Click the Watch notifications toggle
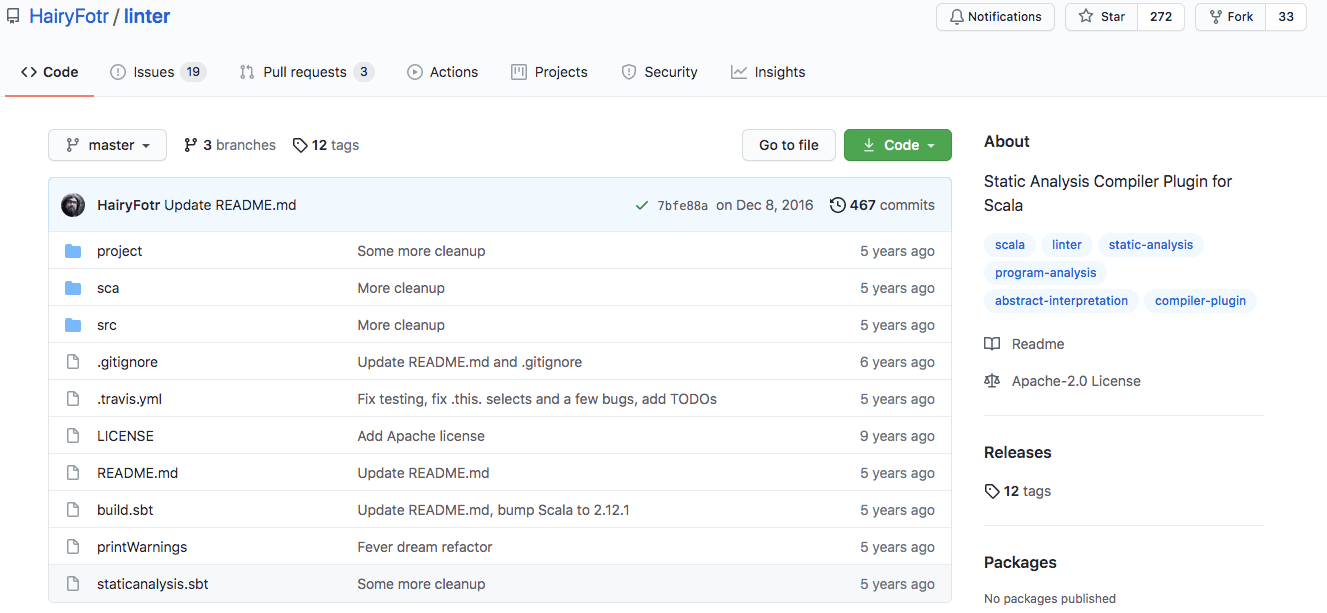1327x613 pixels. click(x=995, y=16)
